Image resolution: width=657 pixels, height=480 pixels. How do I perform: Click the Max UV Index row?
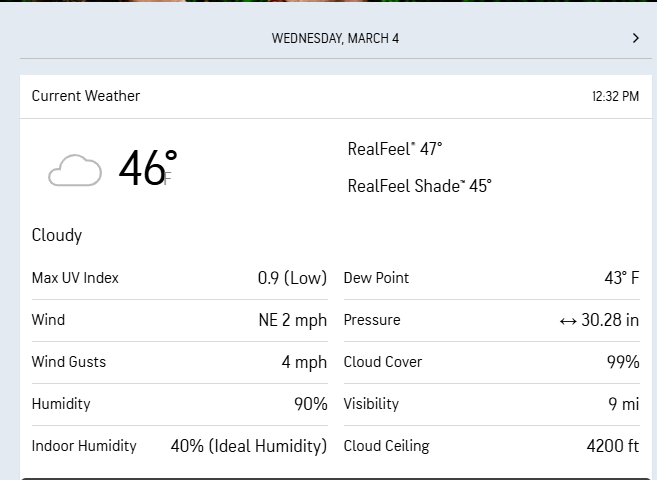[179, 278]
